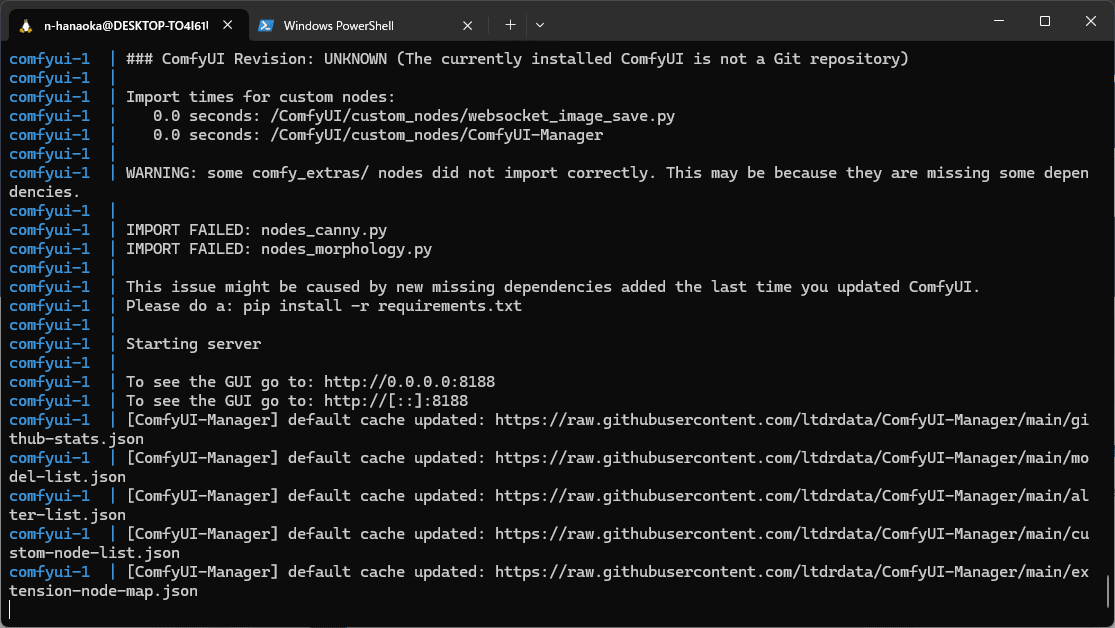Close the n-hanaoka@DESKTOP terminal tab

pyautogui.click(x=228, y=25)
